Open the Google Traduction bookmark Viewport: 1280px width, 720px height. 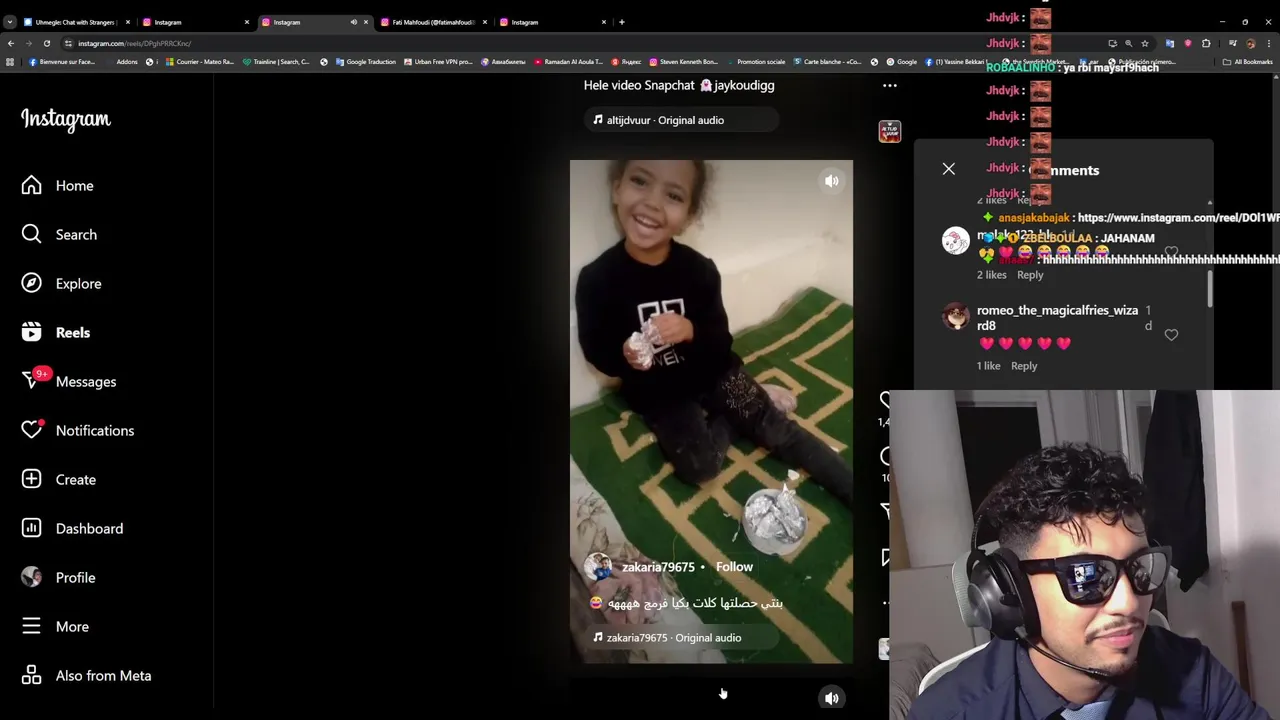(x=365, y=62)
